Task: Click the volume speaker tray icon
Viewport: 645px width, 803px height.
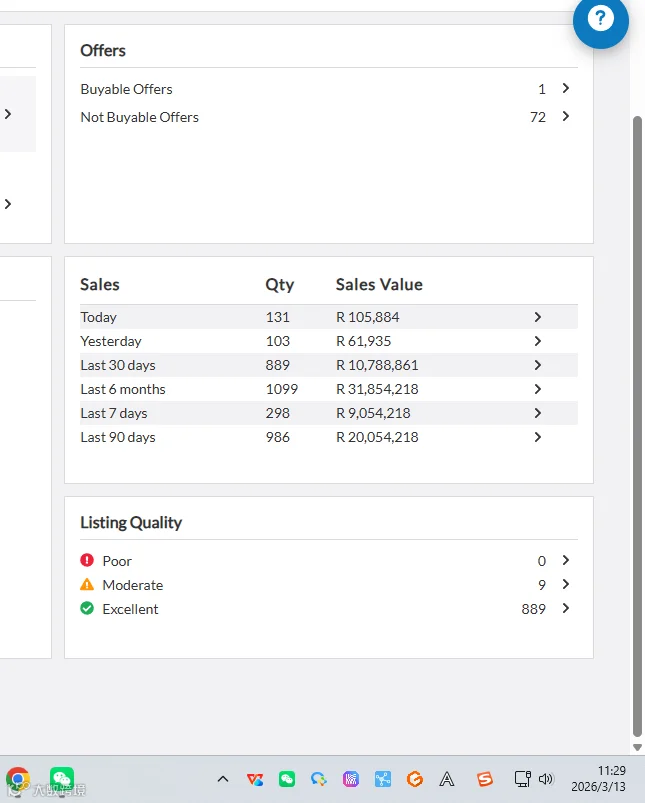Action: click(546, 779)
